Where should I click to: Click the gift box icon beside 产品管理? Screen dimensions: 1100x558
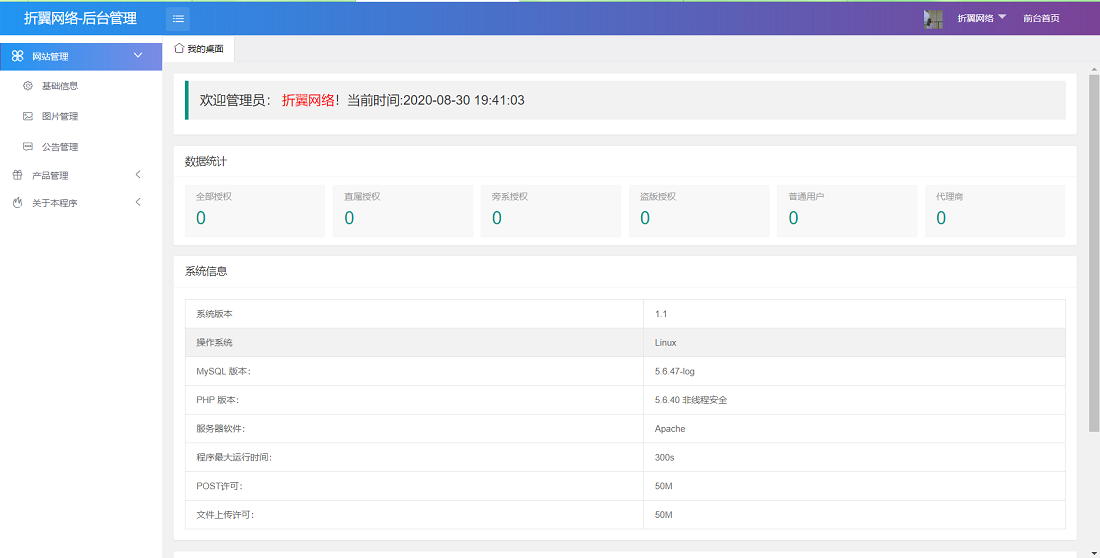(17, 175)
